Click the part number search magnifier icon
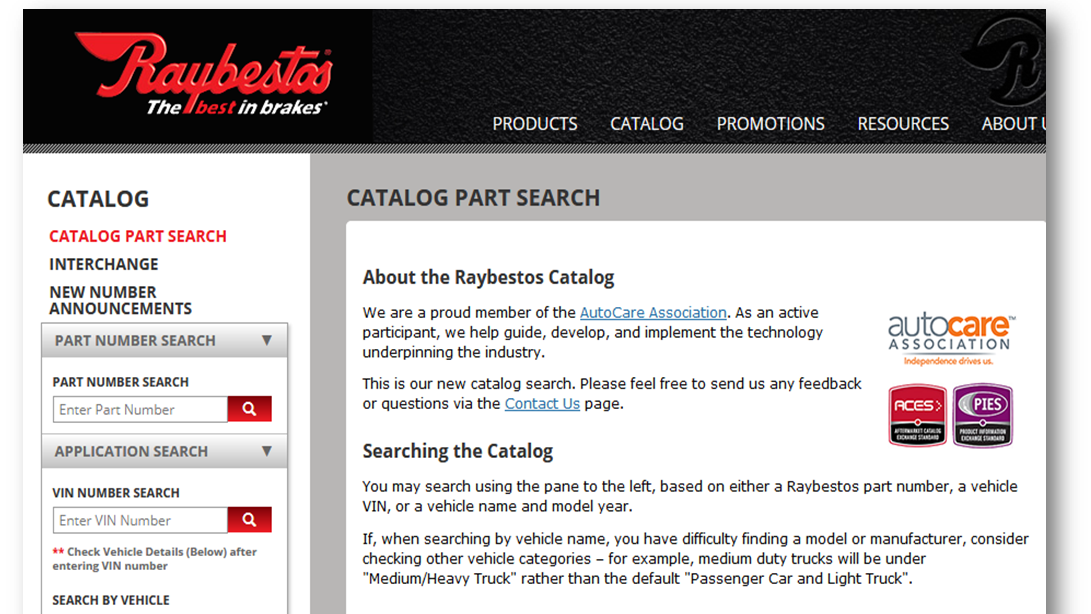This screenshot has height=614, width=1091. (249, 409)
